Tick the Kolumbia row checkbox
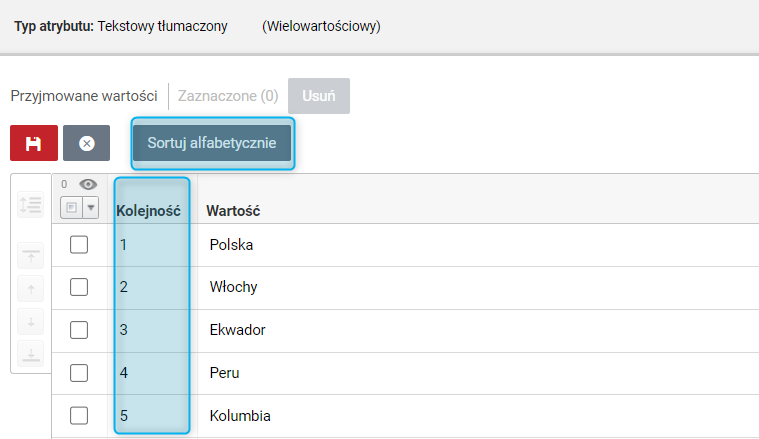 [x=79, y=416]
